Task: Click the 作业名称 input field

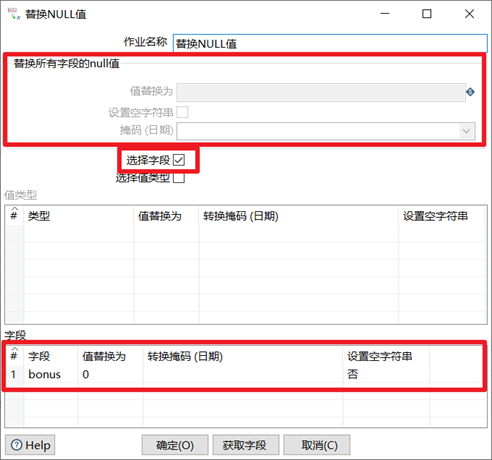Action: (330, 43)
